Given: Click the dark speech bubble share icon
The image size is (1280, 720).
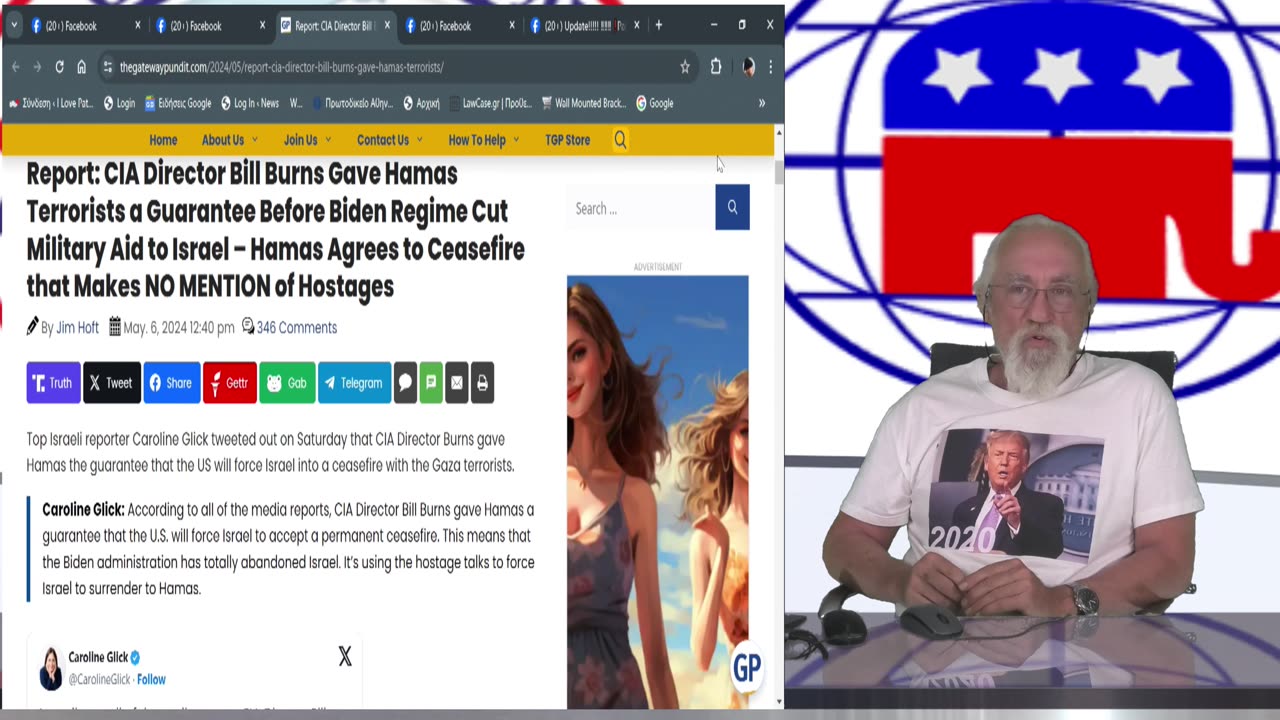Looking at the screenshot, I should (405, 383).
